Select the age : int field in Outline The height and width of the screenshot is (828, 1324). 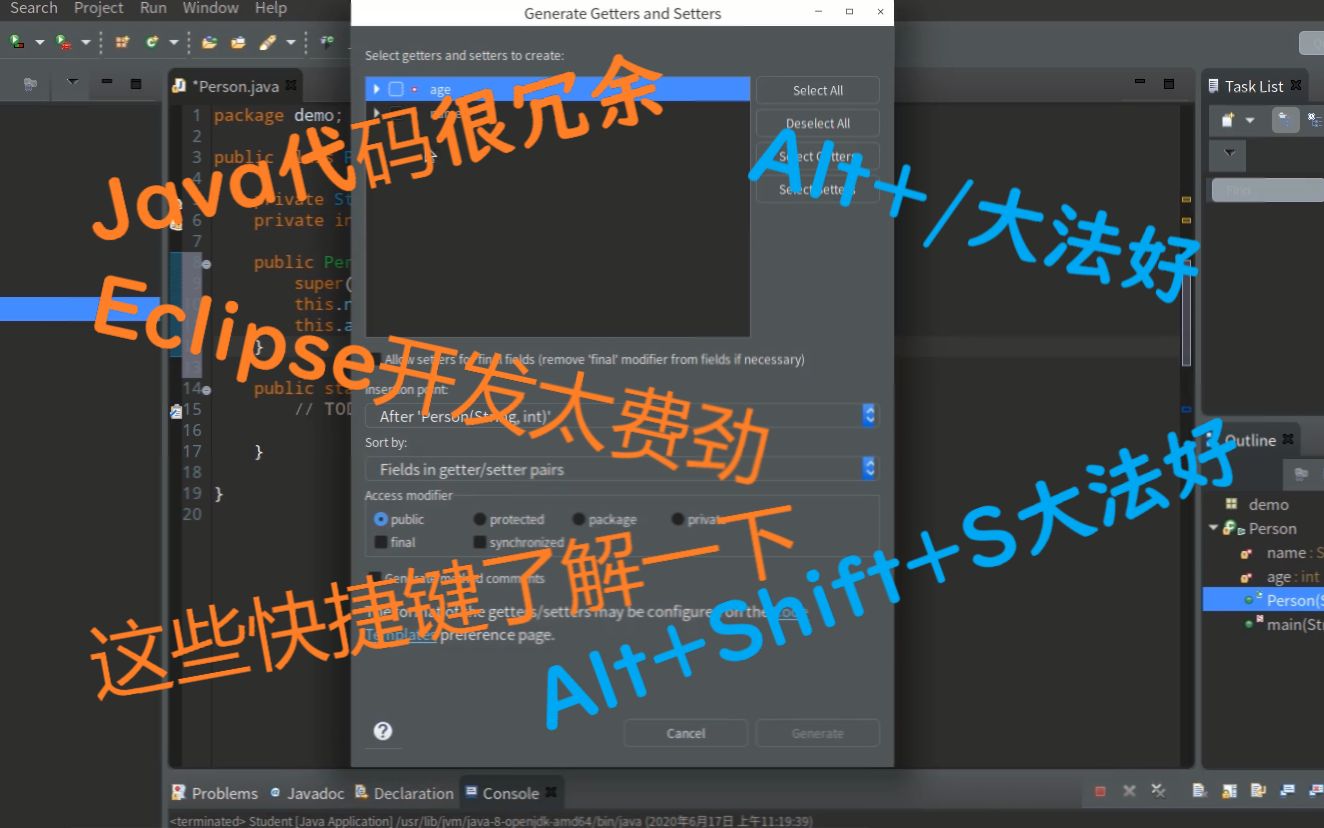click(1280, 577)
